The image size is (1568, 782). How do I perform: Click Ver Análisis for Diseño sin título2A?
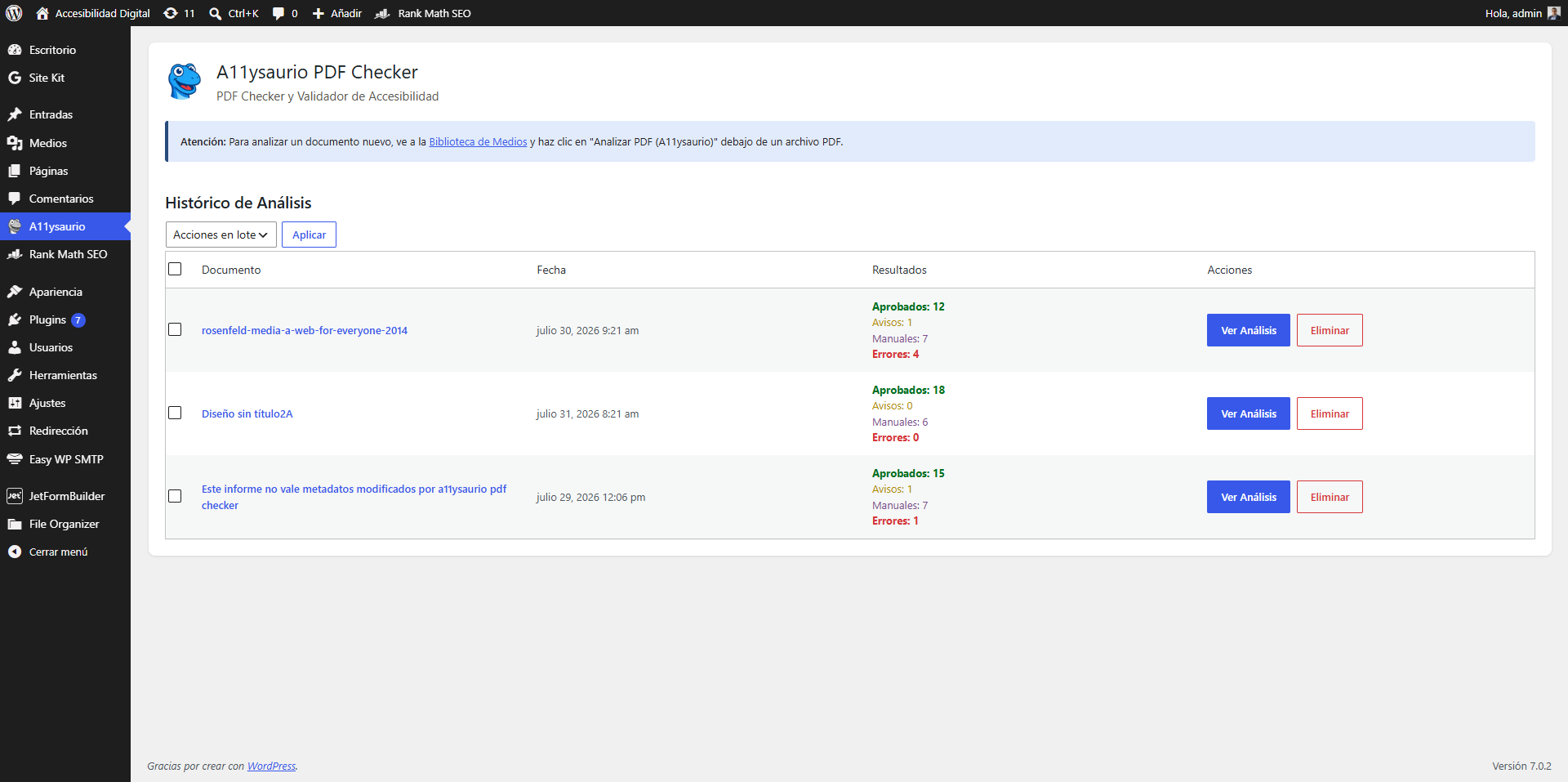tap(1249, 413)
